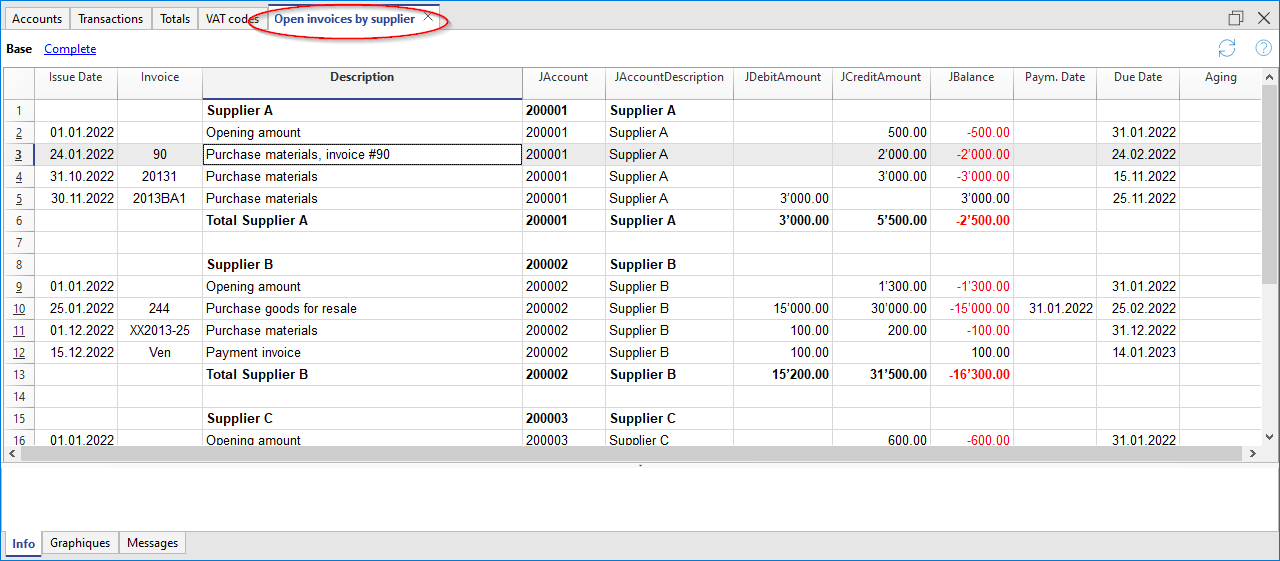This screenshot has height=561, width=1280.
Task: Open the Graphiques bottom tab
Action: tap(80, 543)
